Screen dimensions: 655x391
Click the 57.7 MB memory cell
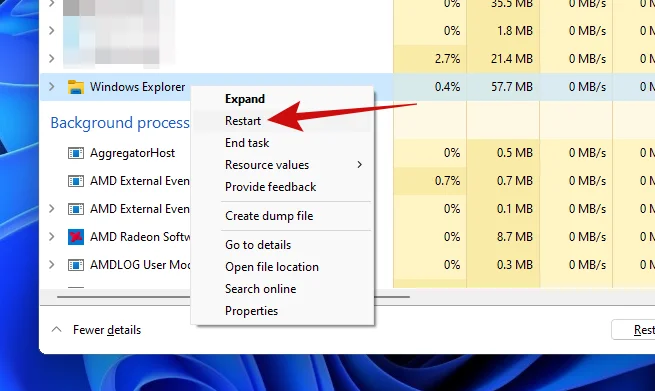pyautogui.click(x=503, y=87)
